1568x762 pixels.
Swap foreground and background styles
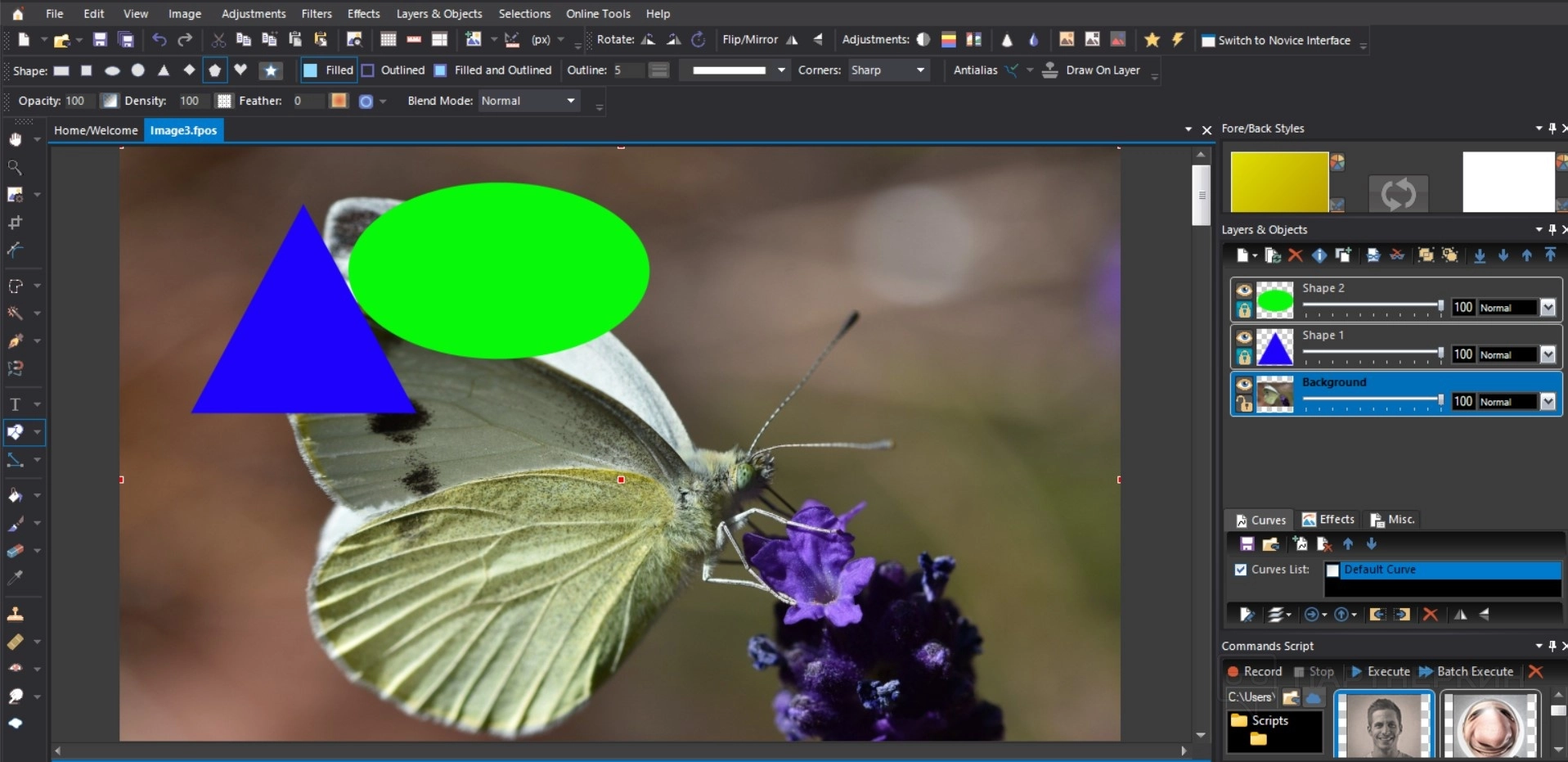coord(1398,194)
